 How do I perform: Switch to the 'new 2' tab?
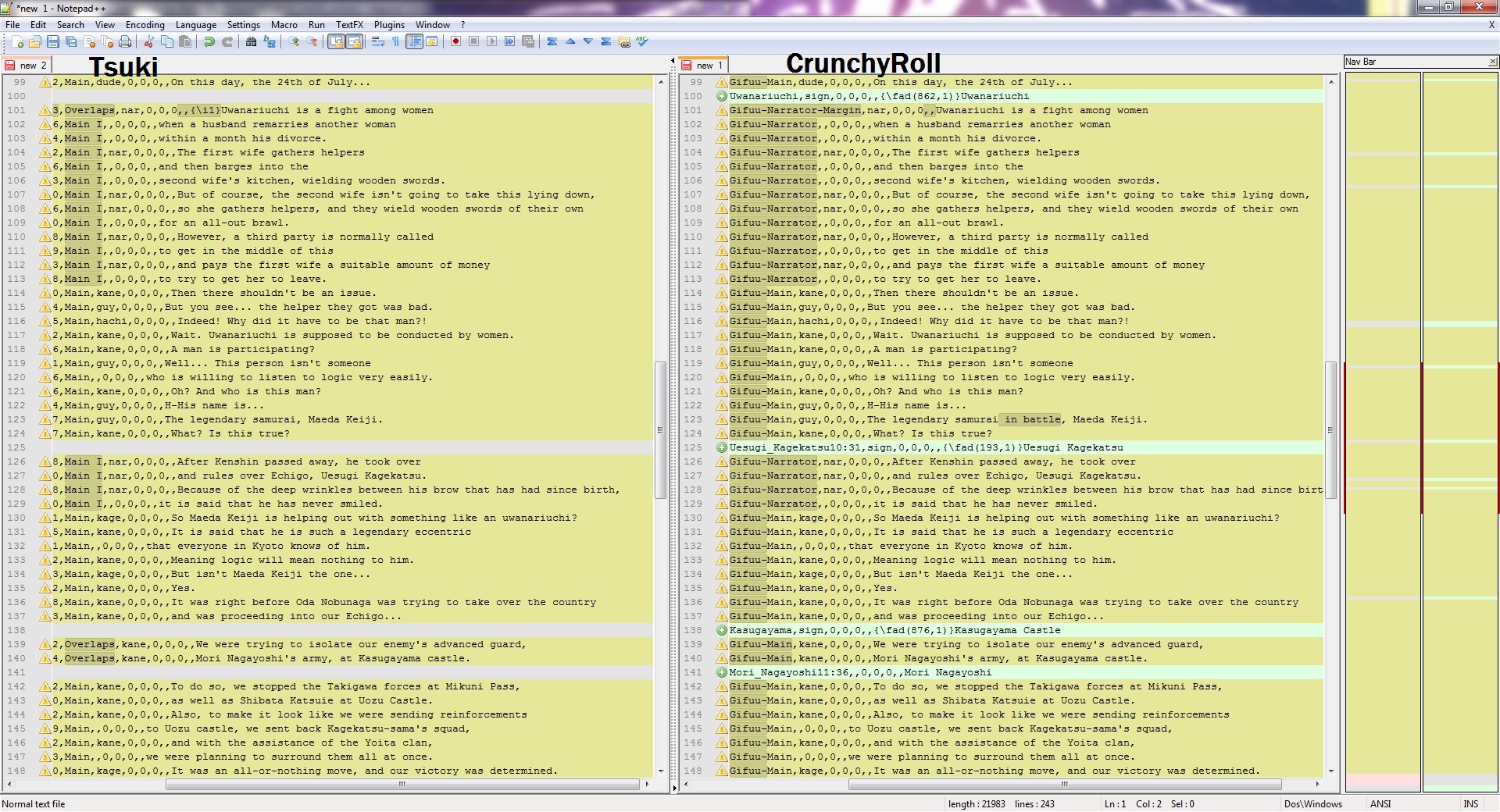pyautogui.click(x=26, y=66)
